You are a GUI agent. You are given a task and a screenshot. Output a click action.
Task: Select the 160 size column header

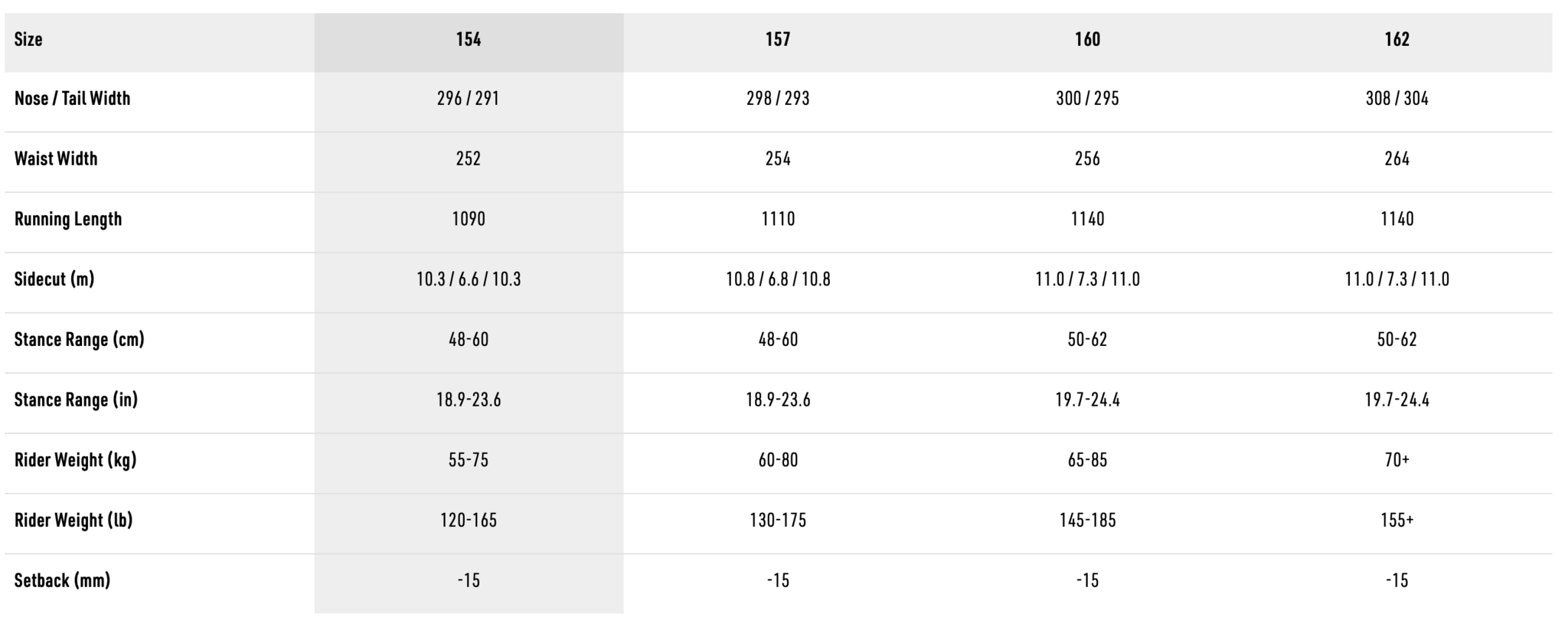1087,39
